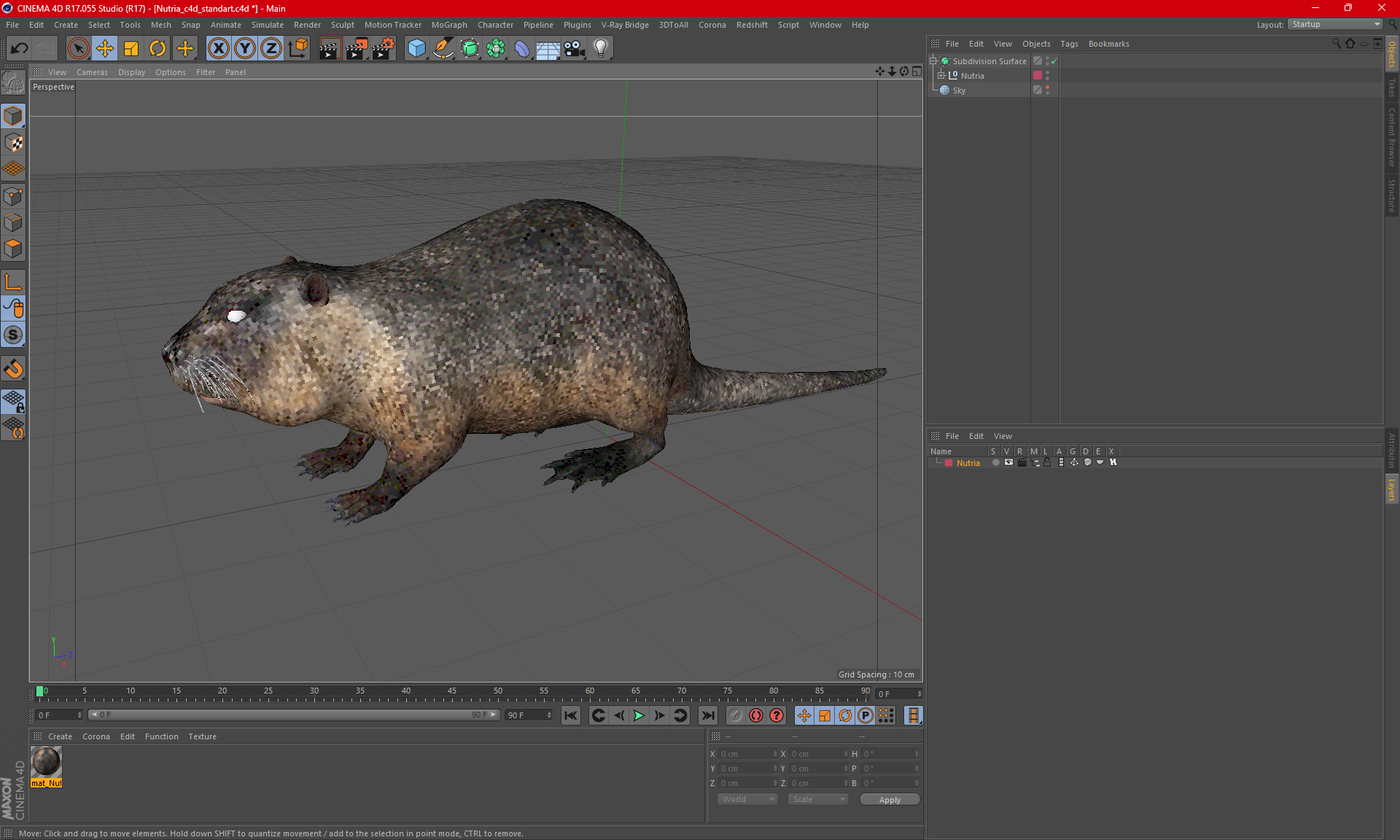The image size is (1400, 840).
Task: Open viewport Cameras menu
Action: click(92, 72)
